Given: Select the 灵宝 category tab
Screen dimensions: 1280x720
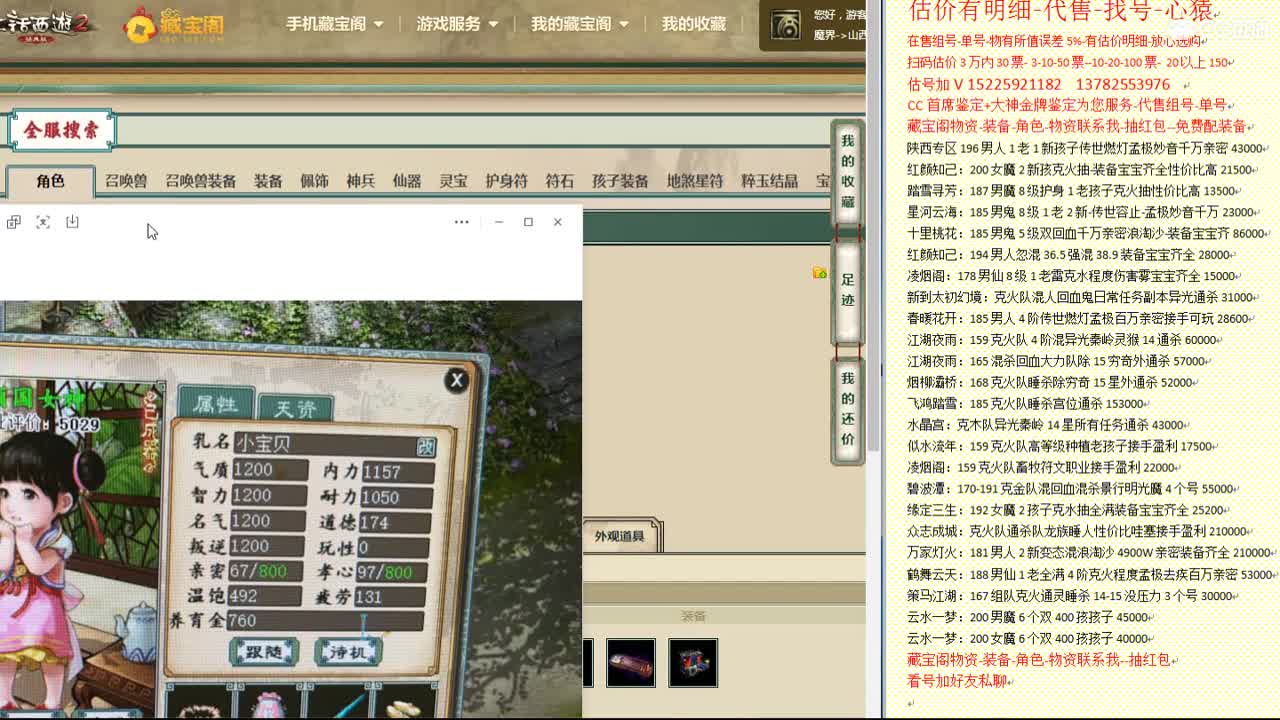Looking at the screenshot, I should (453, 181).
